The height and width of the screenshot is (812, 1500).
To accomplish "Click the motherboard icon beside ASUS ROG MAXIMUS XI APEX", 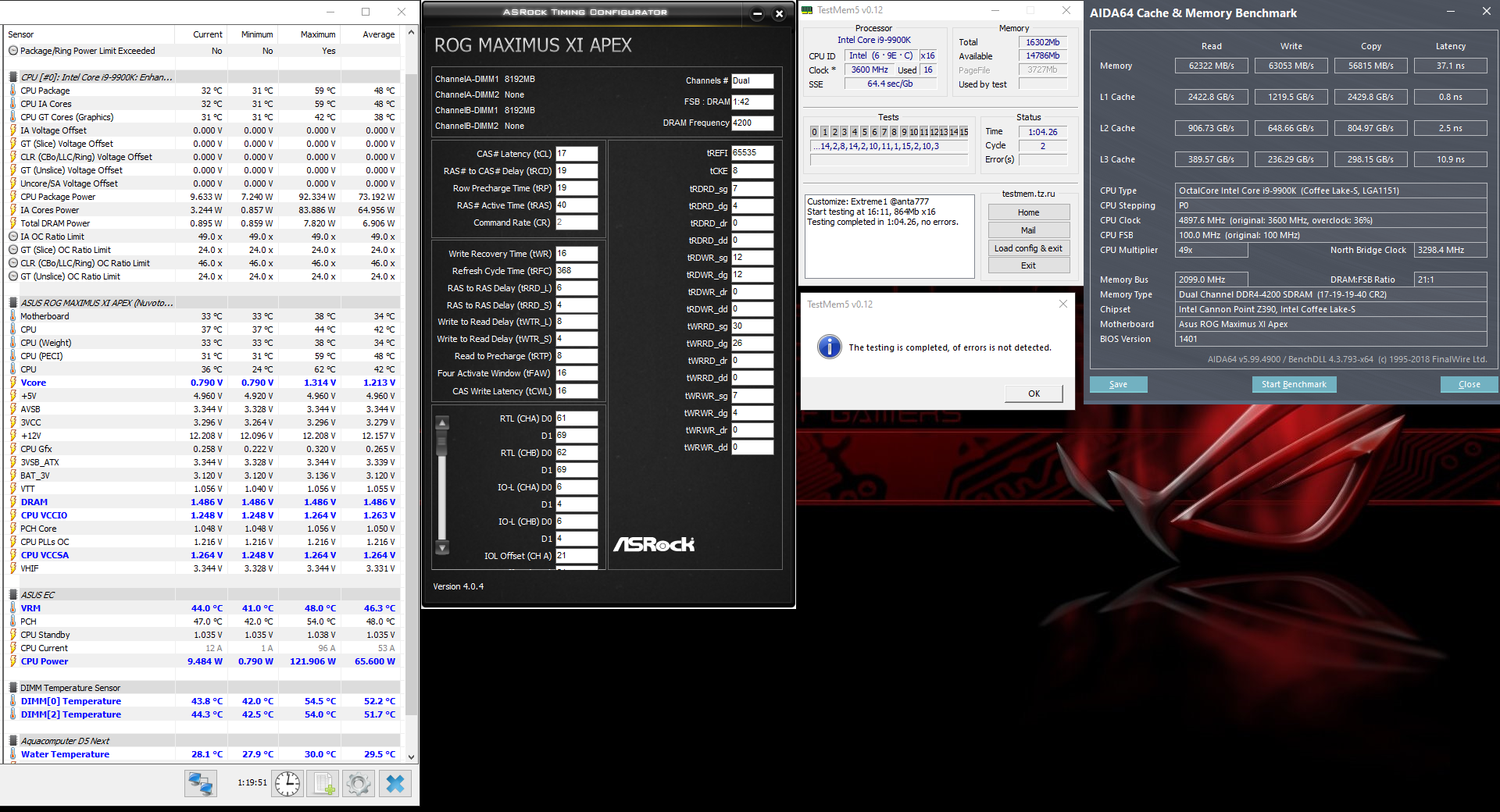I will [13, 303].
